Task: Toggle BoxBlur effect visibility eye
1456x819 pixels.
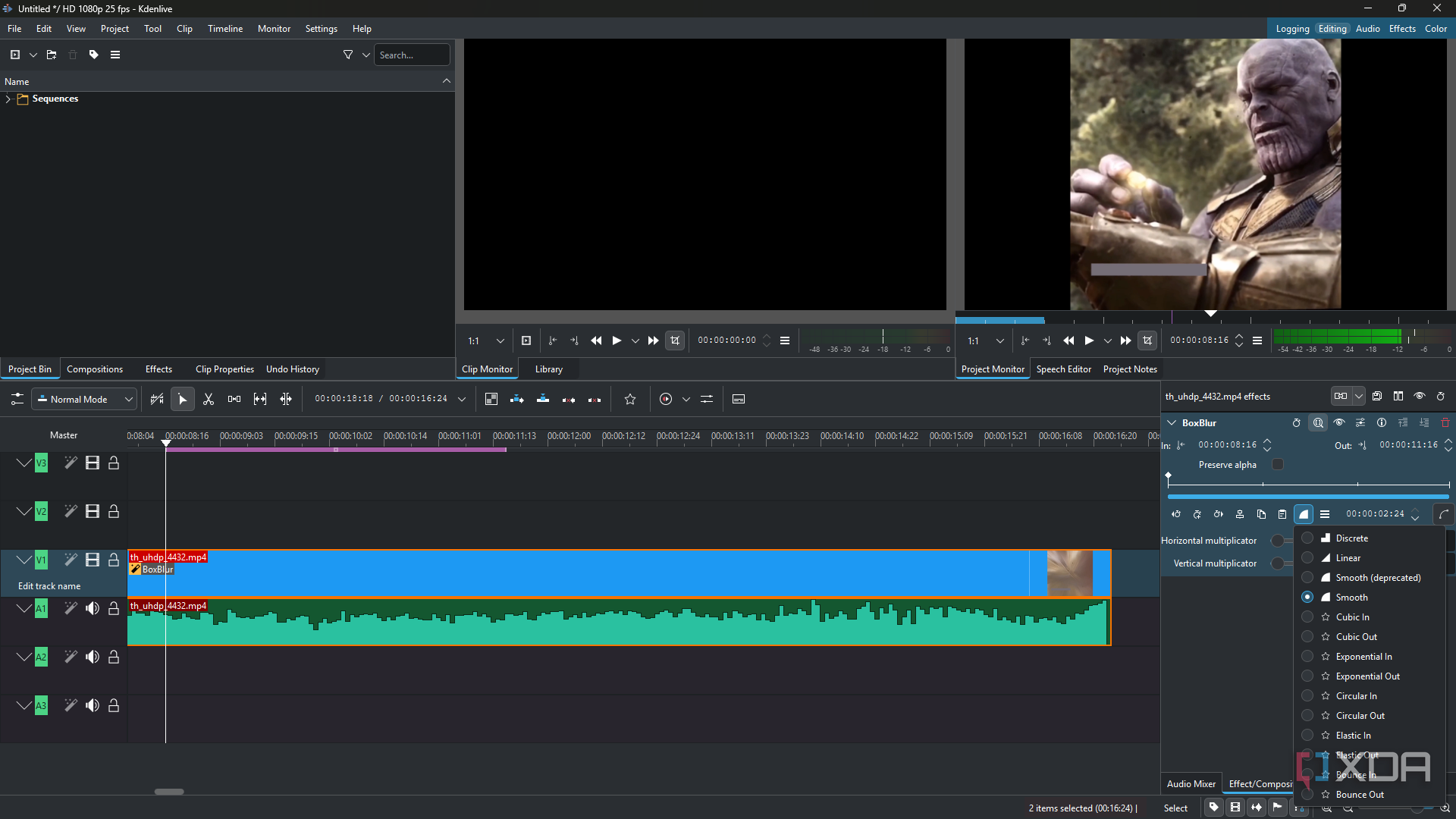Action: 1339,423
